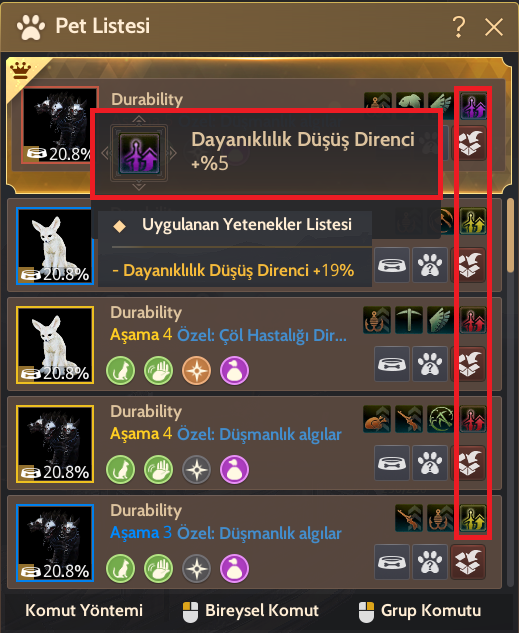Toggle green cat follow button on third row
Screen dimensions: 519x633
tap(120, 370)
